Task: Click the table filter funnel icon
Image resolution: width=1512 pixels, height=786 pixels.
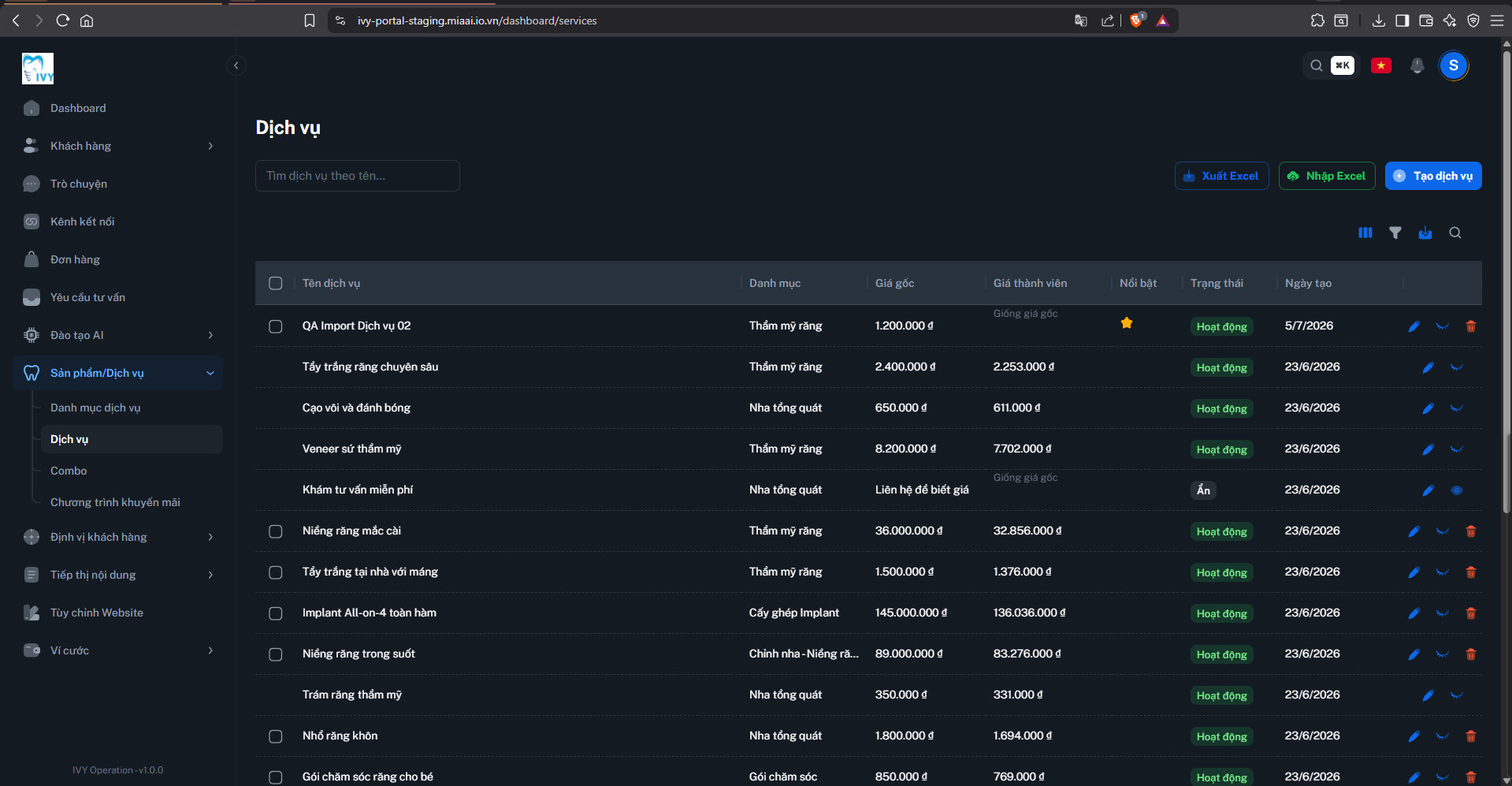Action: point(1395,233)
